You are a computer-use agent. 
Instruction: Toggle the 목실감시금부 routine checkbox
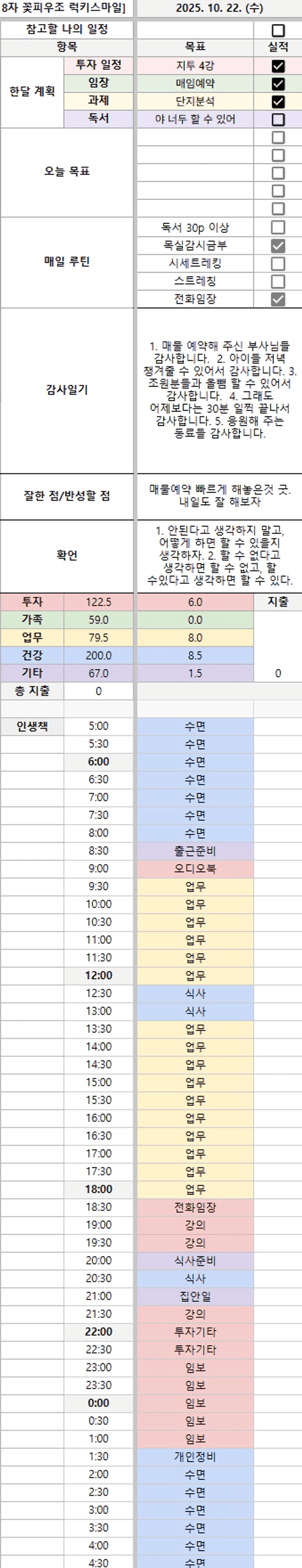tap(278, 246)
